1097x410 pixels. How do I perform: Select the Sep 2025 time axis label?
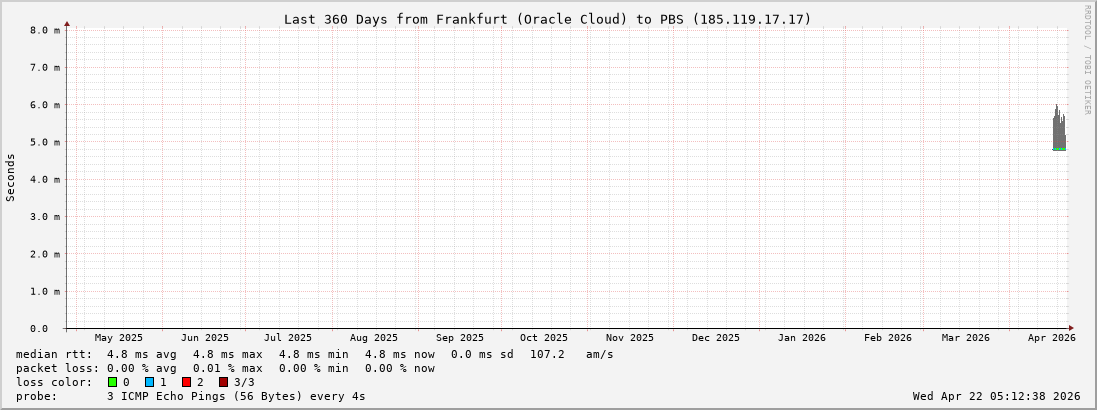[460, 338]
